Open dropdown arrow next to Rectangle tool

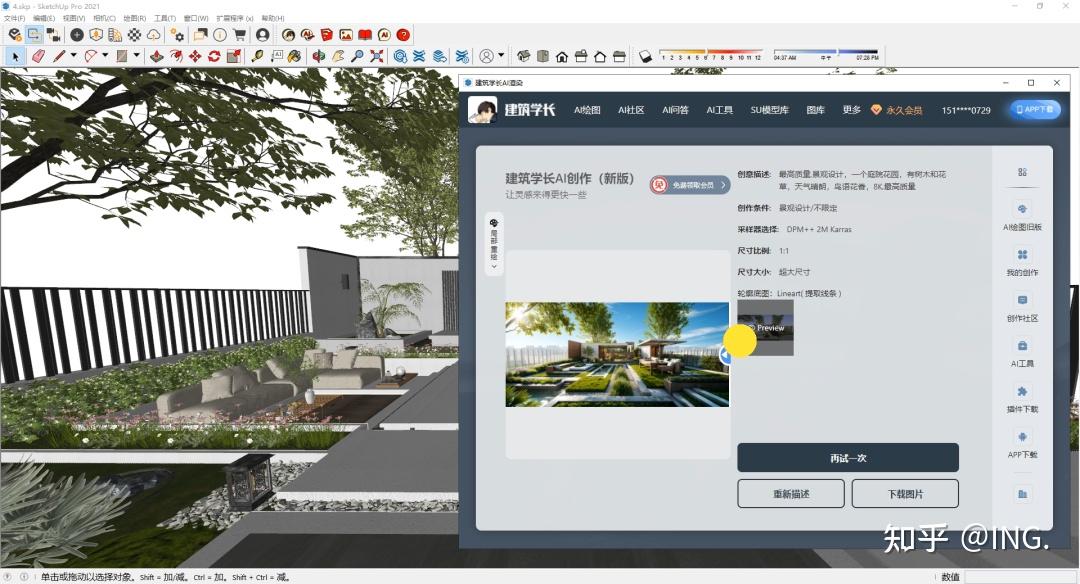[136, 55]
